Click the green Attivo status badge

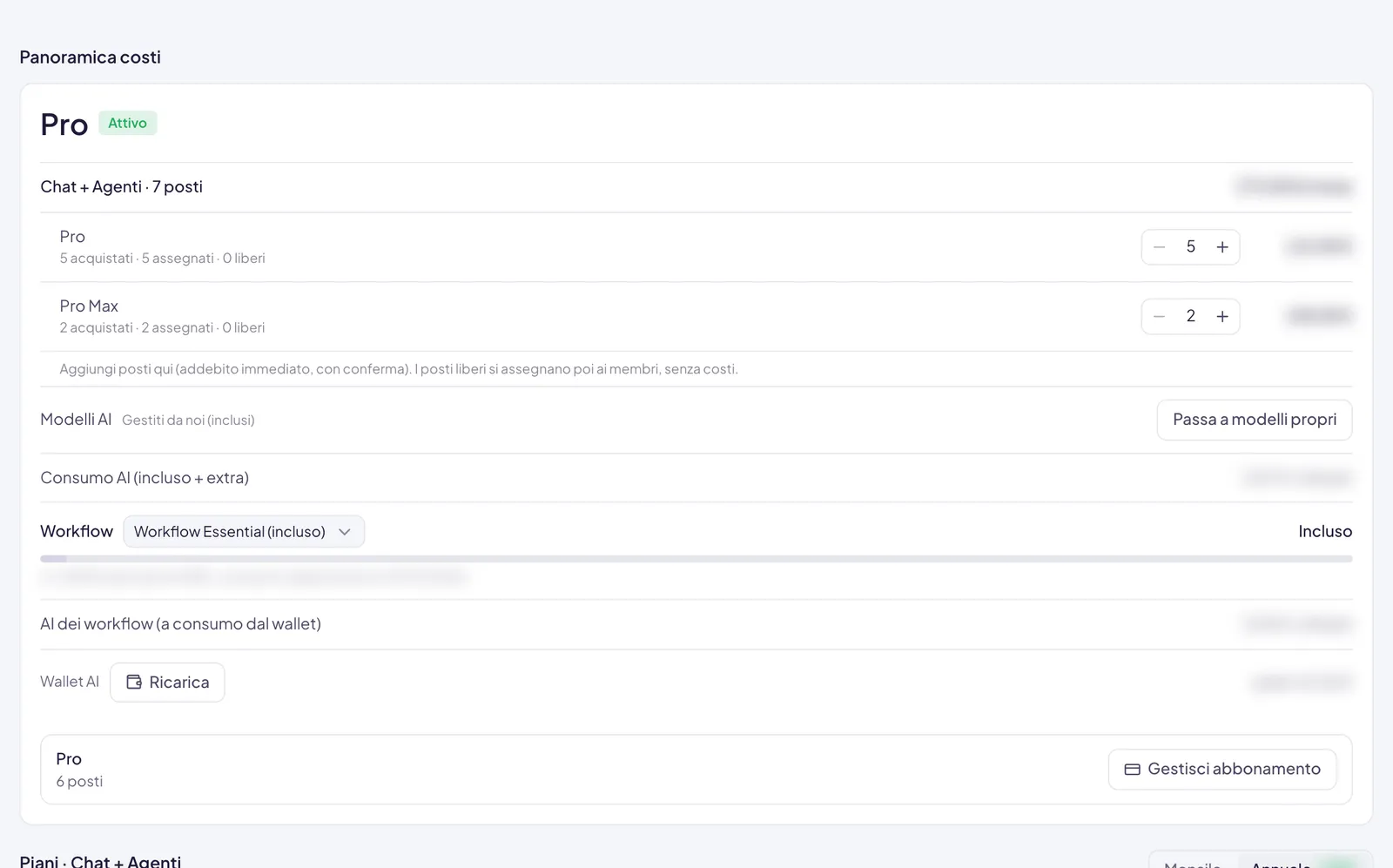127,124
